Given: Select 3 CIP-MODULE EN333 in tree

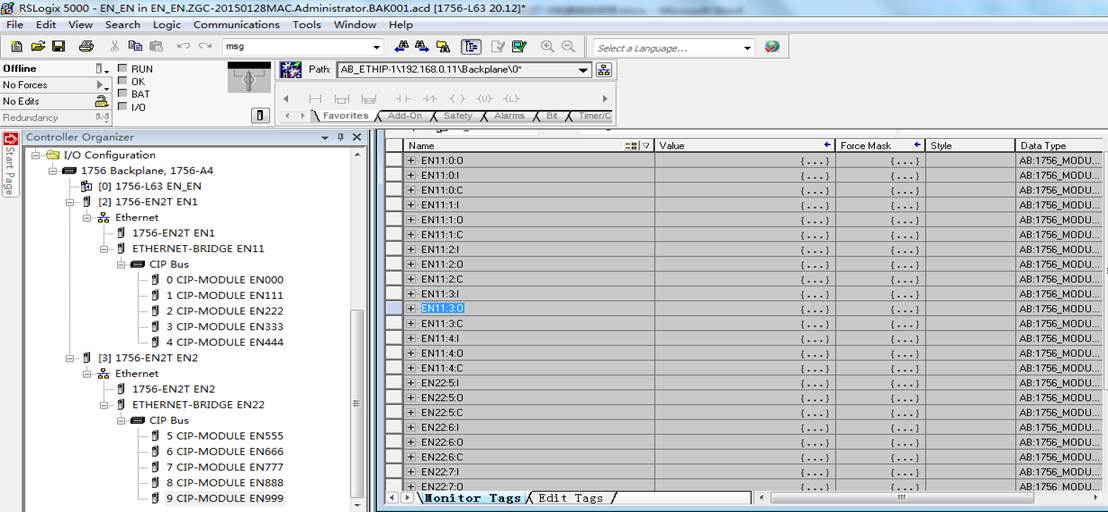Looking at the screenshot, I should (225, 326).
